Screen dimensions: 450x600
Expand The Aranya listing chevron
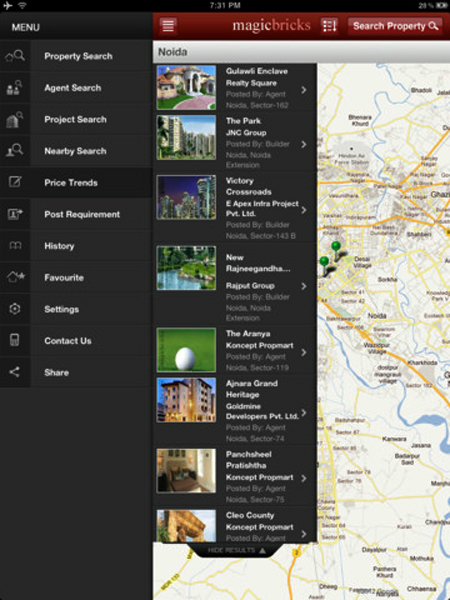(x=304, y=352)
